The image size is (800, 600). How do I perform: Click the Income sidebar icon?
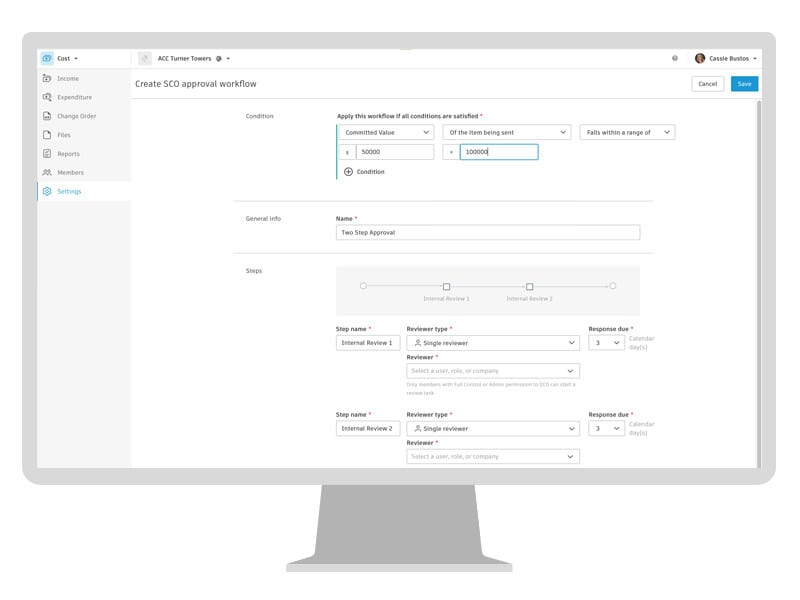(47, 78)
